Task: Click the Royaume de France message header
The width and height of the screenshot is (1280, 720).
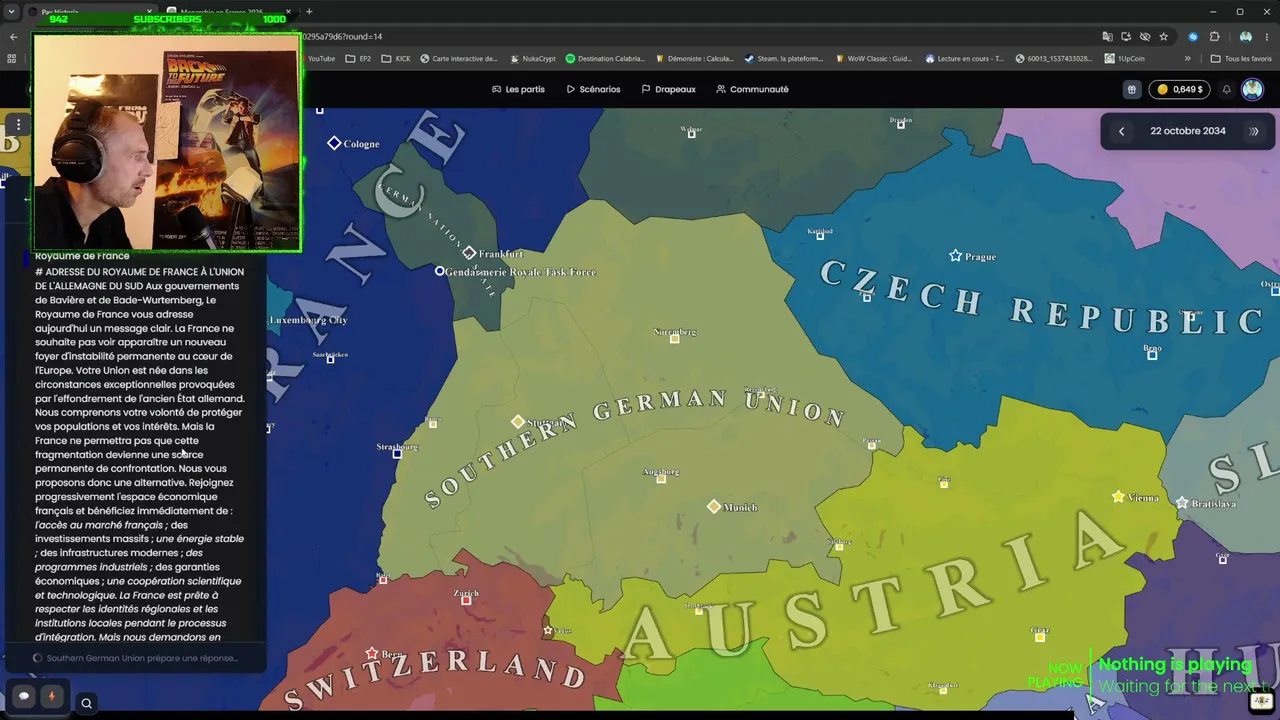Action: 82,256
